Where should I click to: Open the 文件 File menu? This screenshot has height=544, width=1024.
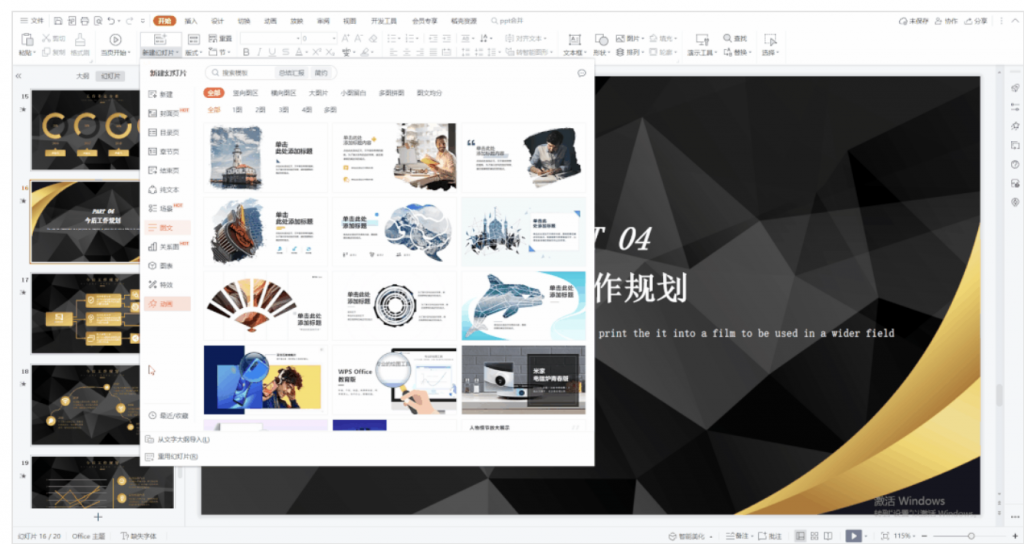(x=31, y=21)
